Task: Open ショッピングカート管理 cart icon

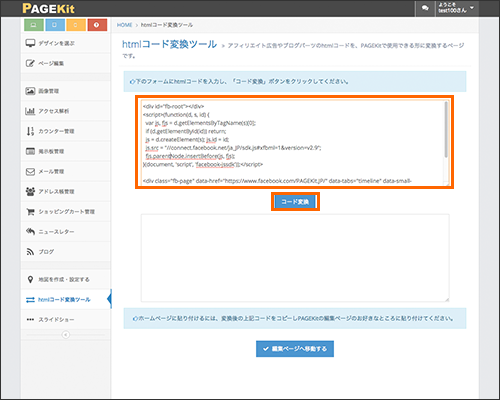Action: pos(30,211)
